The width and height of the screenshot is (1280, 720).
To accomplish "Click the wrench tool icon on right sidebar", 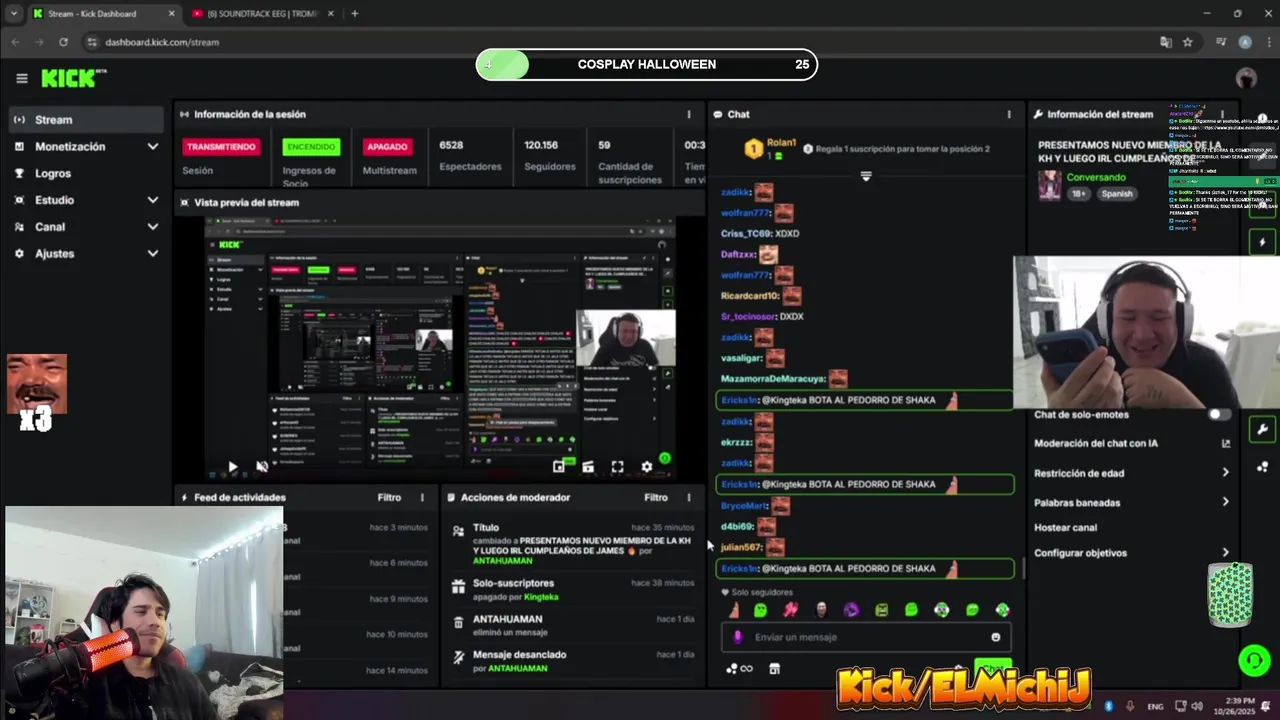I will point(1262,429).
